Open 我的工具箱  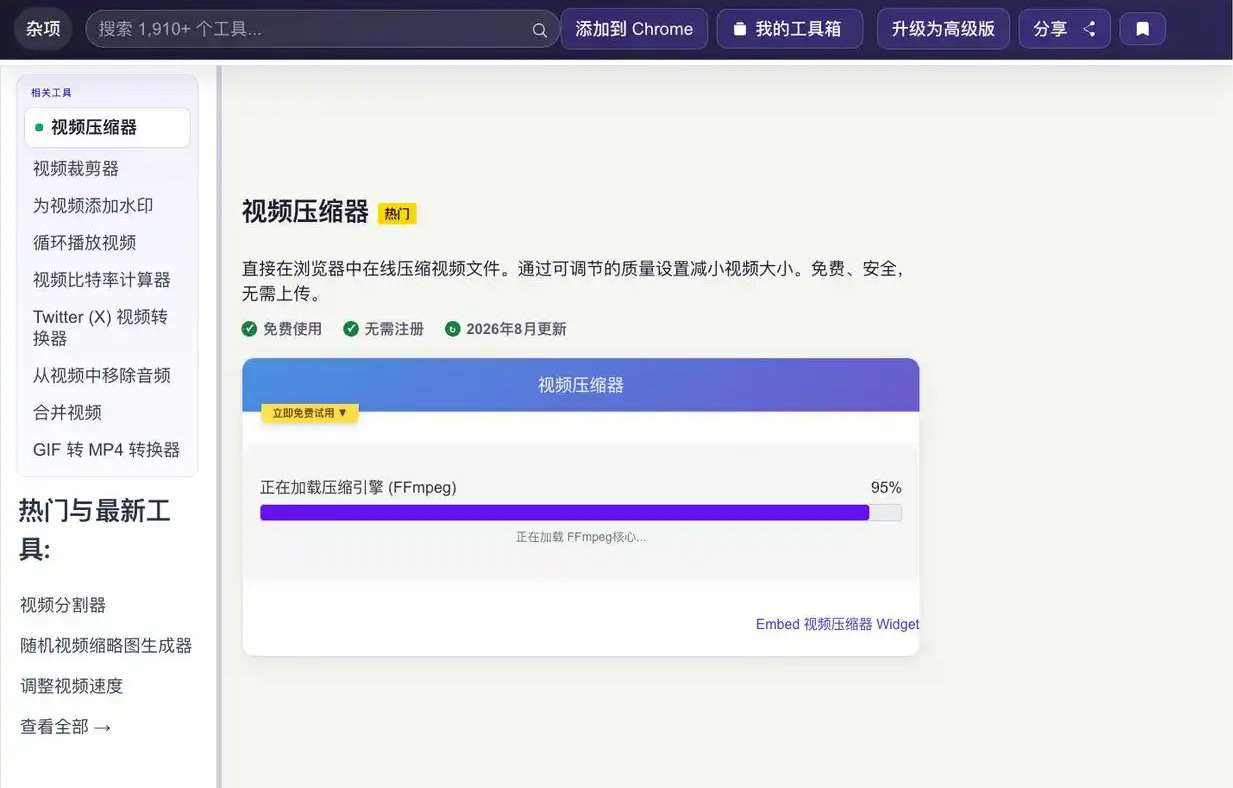[789, 29]
